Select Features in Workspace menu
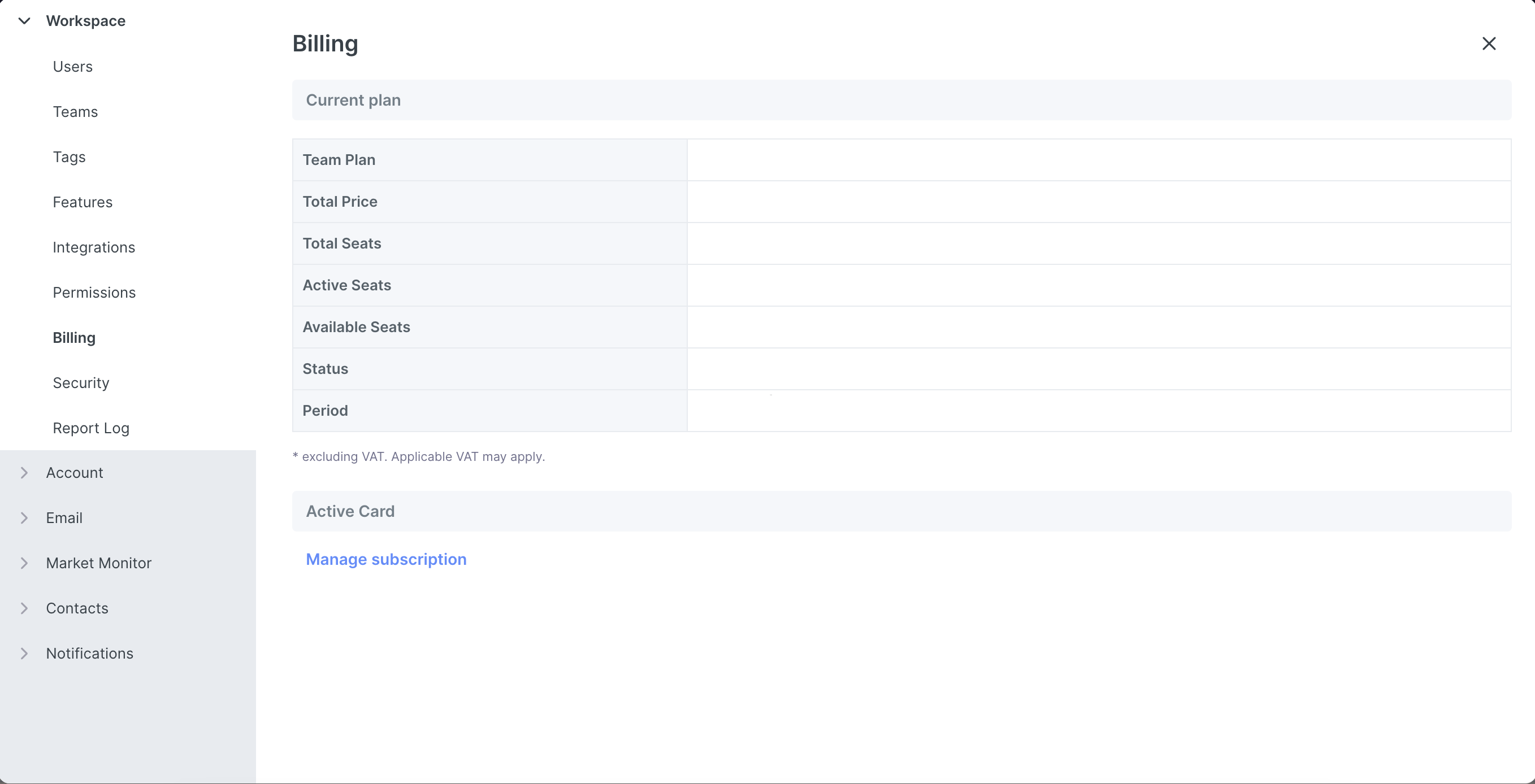Viewport: 1535px width, 784px height. click(x=83, y=203)
